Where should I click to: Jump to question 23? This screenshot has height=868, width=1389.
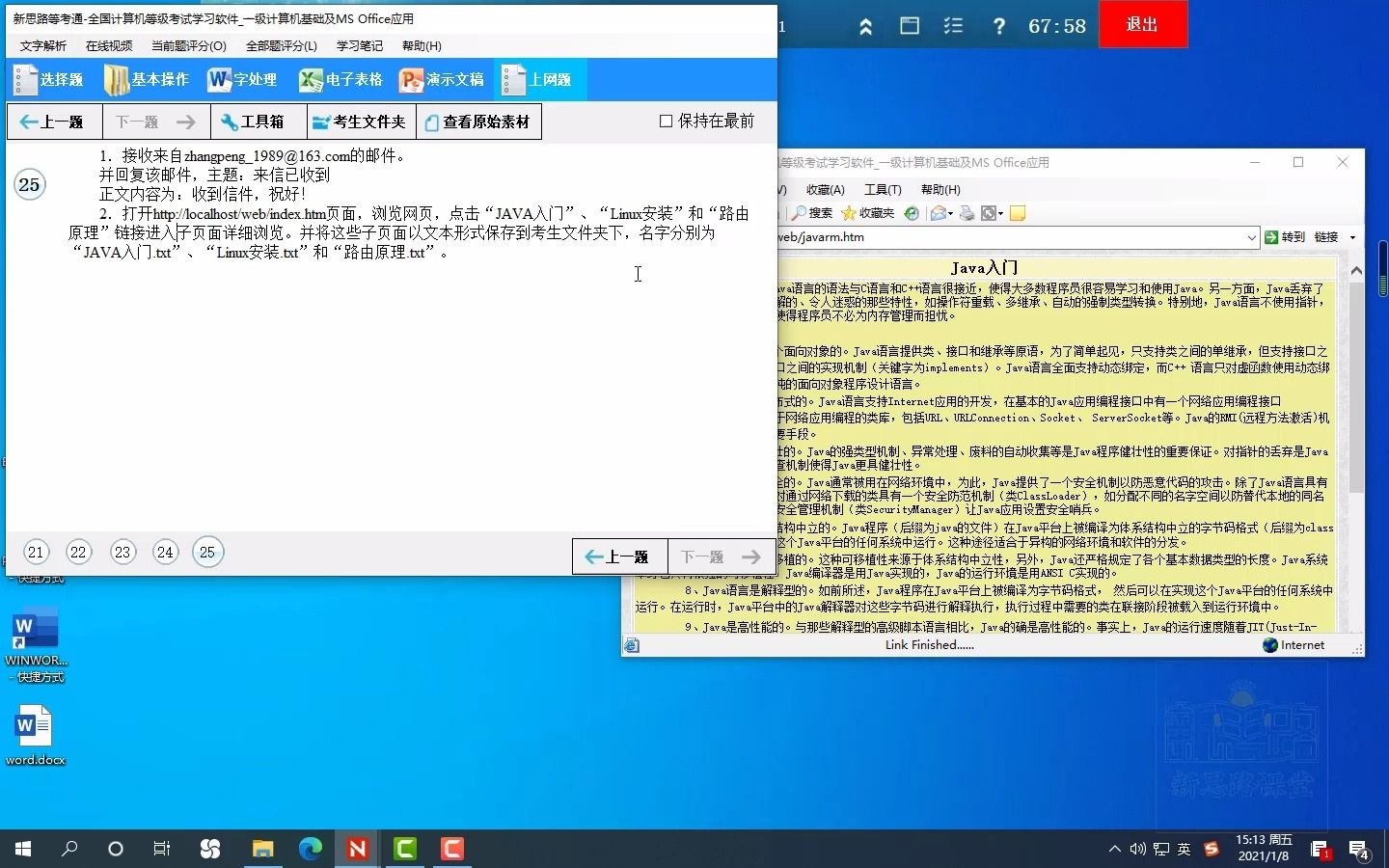coord(123,553)
